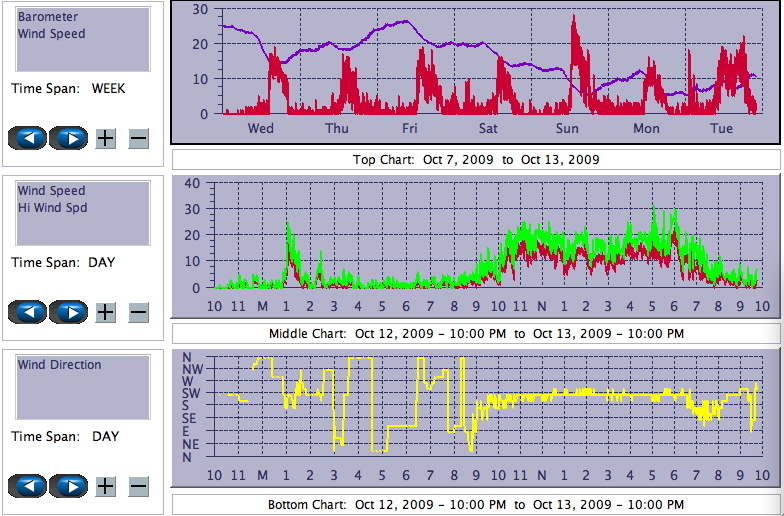Select Wind Speed in top chart list
784x516 pixels.
point(52,33)
